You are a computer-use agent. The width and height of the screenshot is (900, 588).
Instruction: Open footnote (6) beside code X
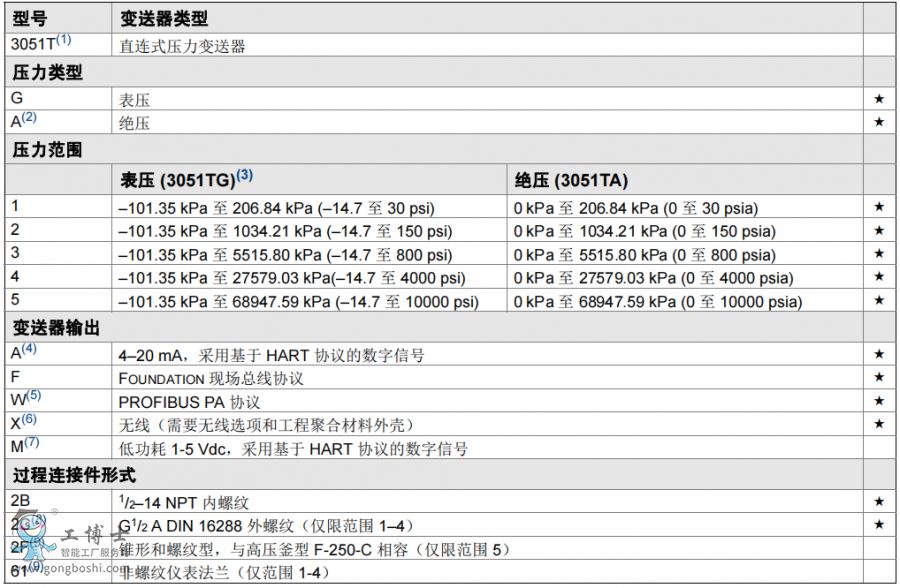[x=29, y=420]
